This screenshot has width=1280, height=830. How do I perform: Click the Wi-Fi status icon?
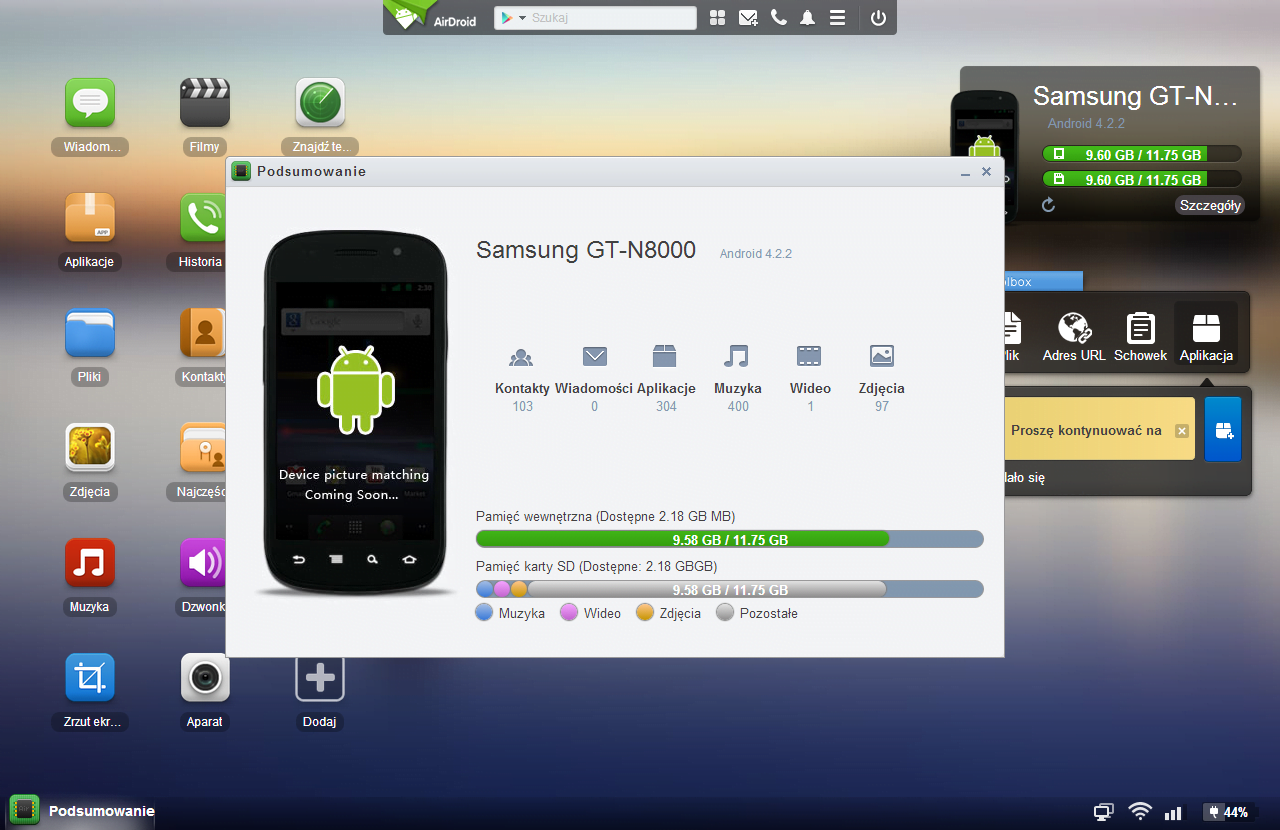pos(1140,812)
